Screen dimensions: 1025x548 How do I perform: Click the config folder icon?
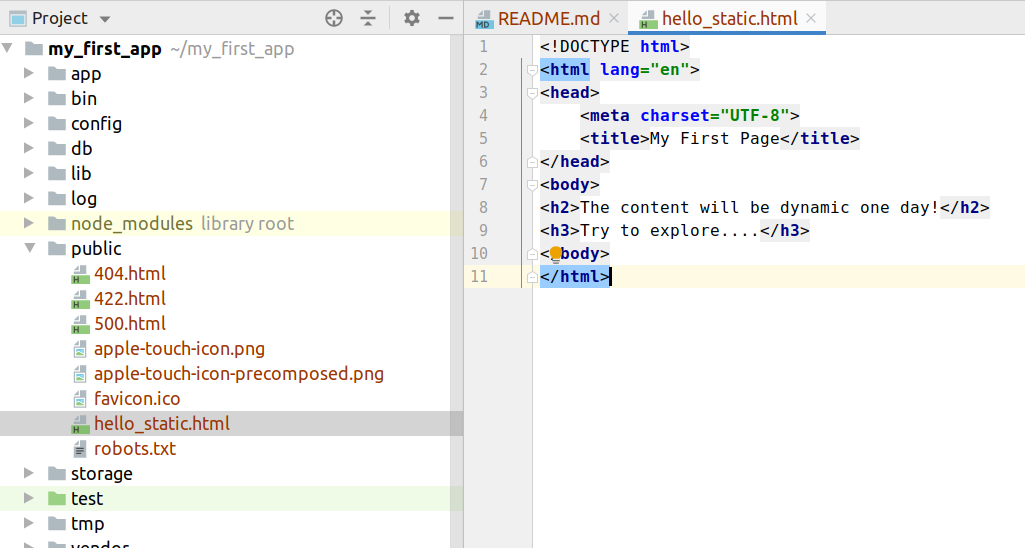[x=57, y=123]
